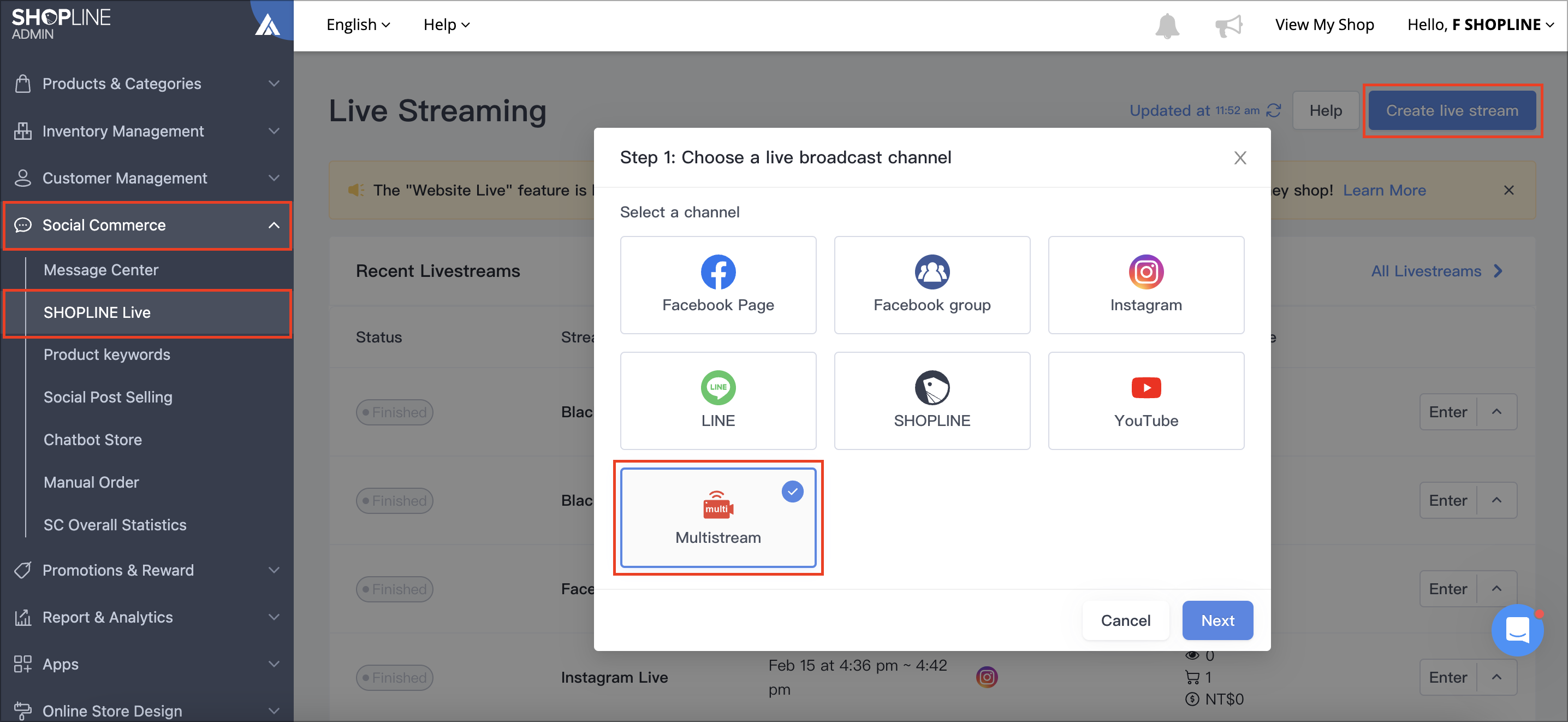Select the Facebook Page channel
This screenshot has width=1568, height=722.
(x=717, y=285)
